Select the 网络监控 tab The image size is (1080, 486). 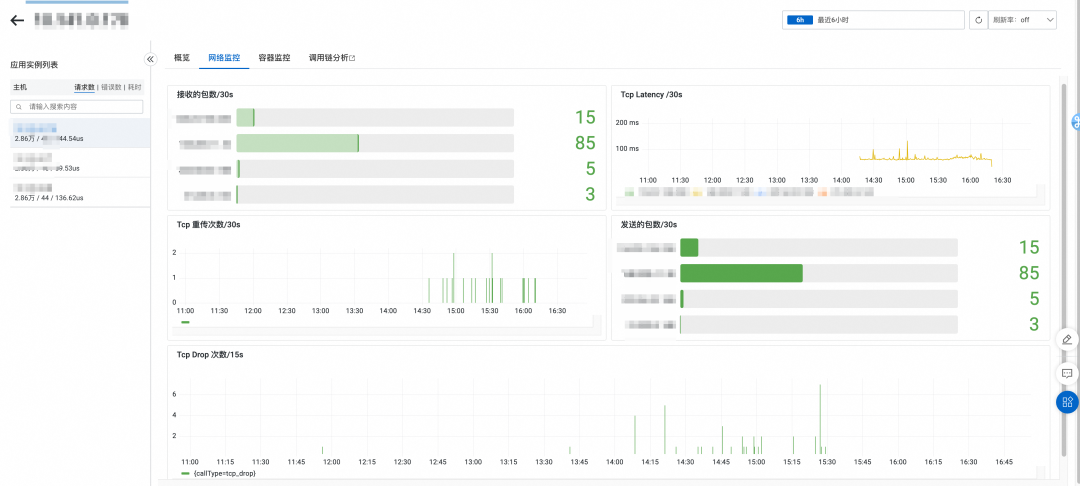[224, 58]
